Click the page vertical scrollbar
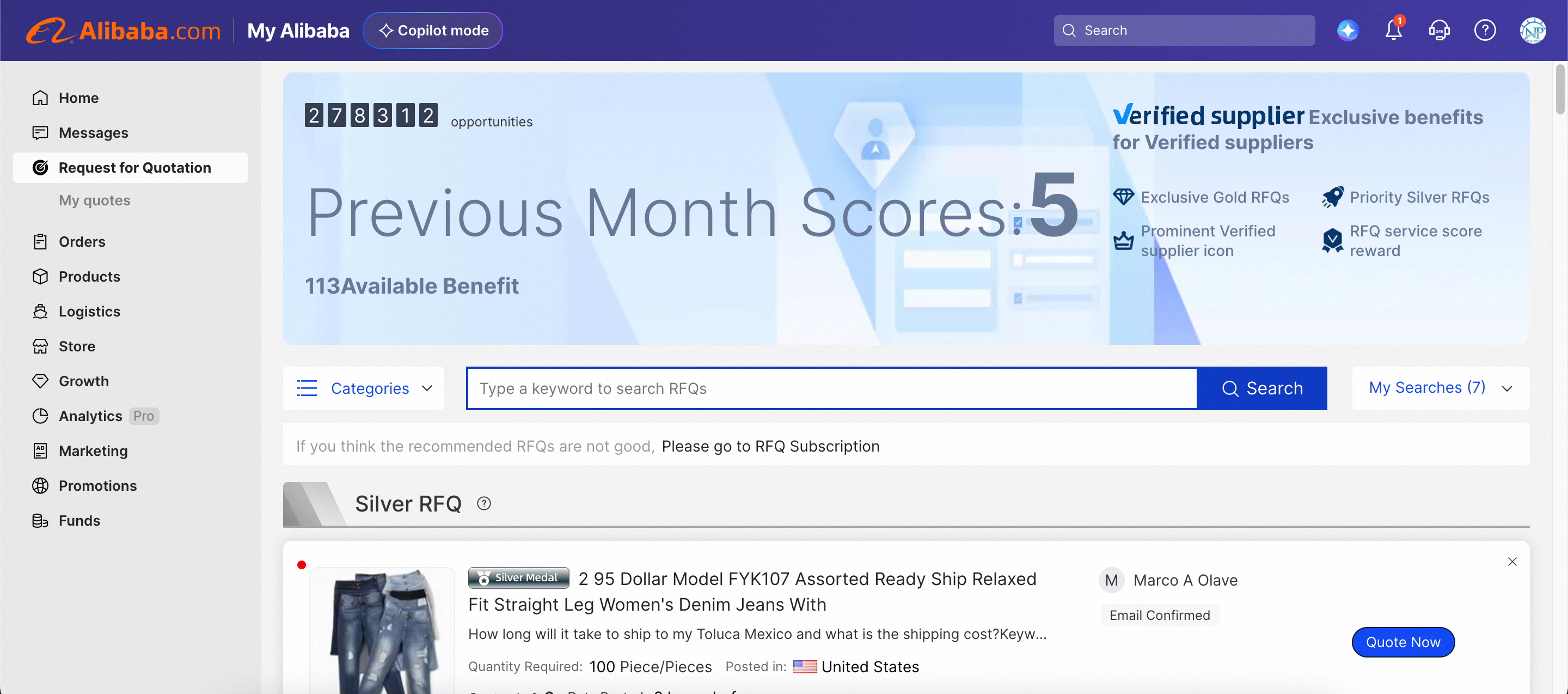This screenshot has width=1568, height=694. (1559, 89)
